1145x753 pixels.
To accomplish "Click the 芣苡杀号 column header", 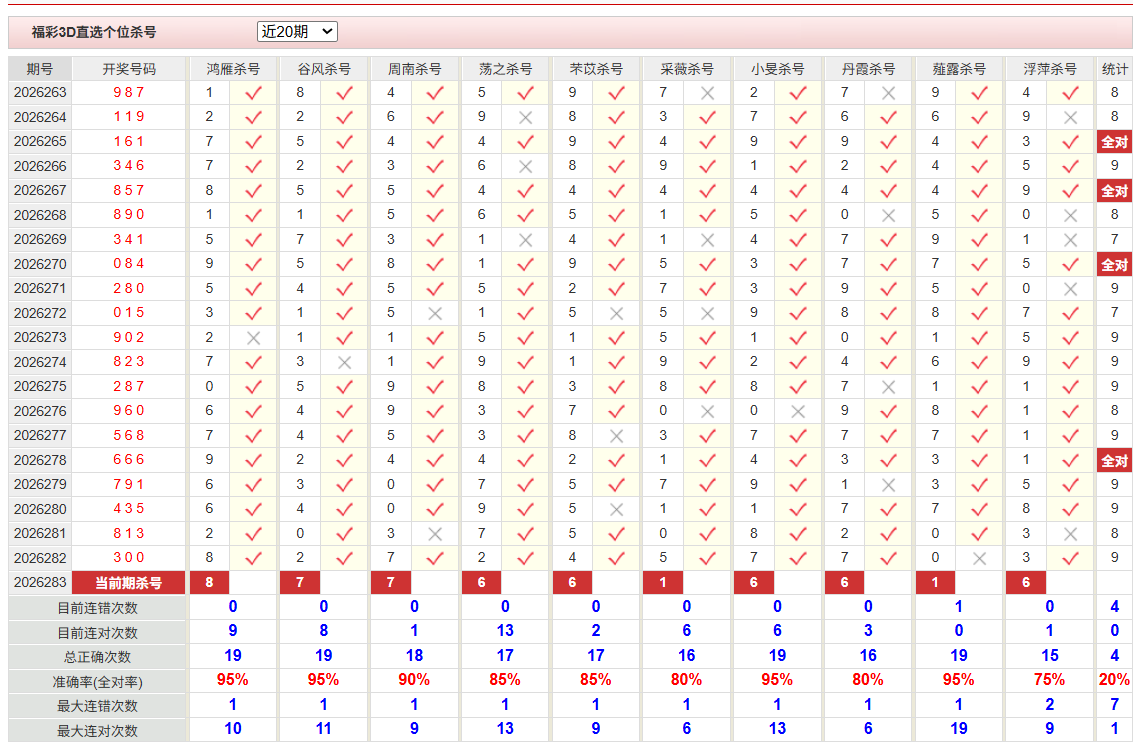I will [596, 69].
